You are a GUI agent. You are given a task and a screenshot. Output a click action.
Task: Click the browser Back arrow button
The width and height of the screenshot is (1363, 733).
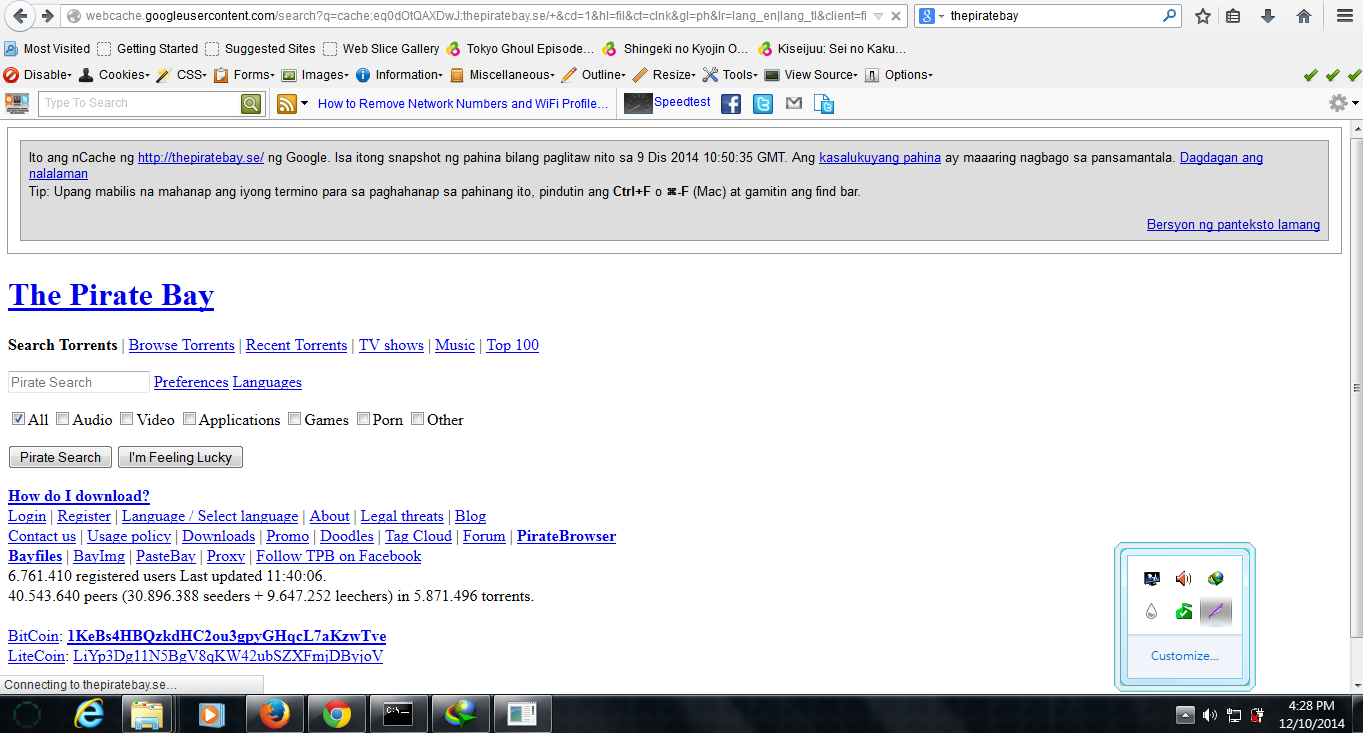pyautogui.click(x=20, y=15)
